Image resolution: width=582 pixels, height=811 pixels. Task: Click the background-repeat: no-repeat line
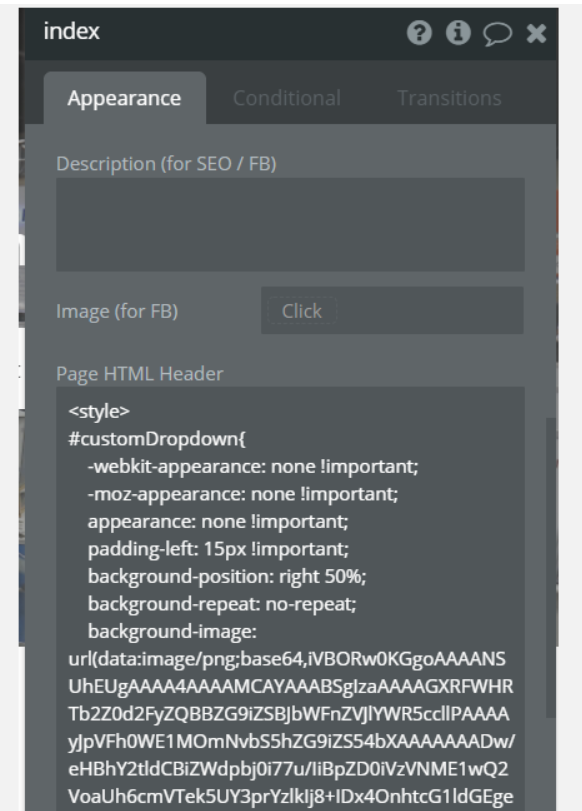[222, 604]
